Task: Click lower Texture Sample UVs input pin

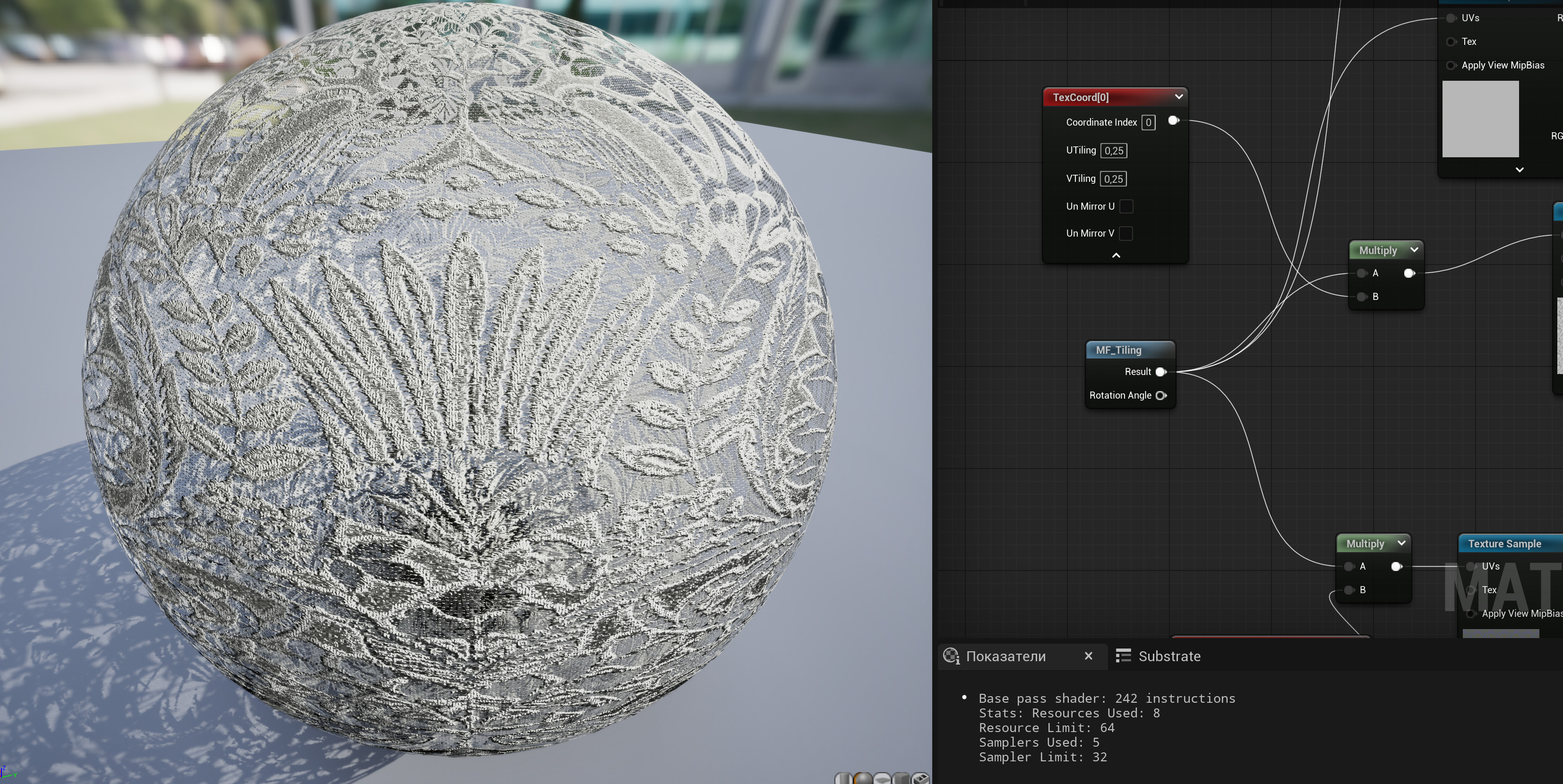Action: click(1471, 566)
